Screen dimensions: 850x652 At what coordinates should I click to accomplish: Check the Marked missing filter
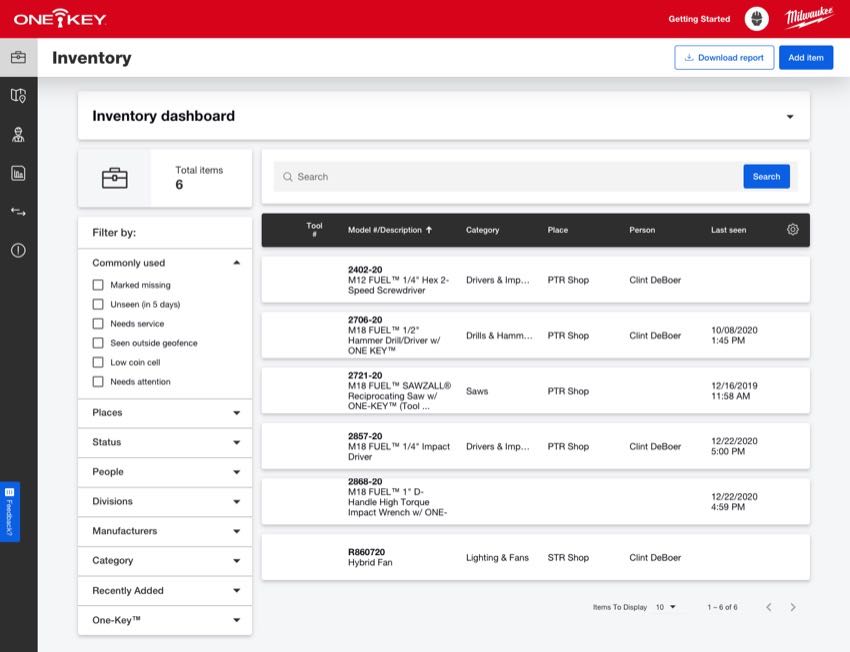97,284
